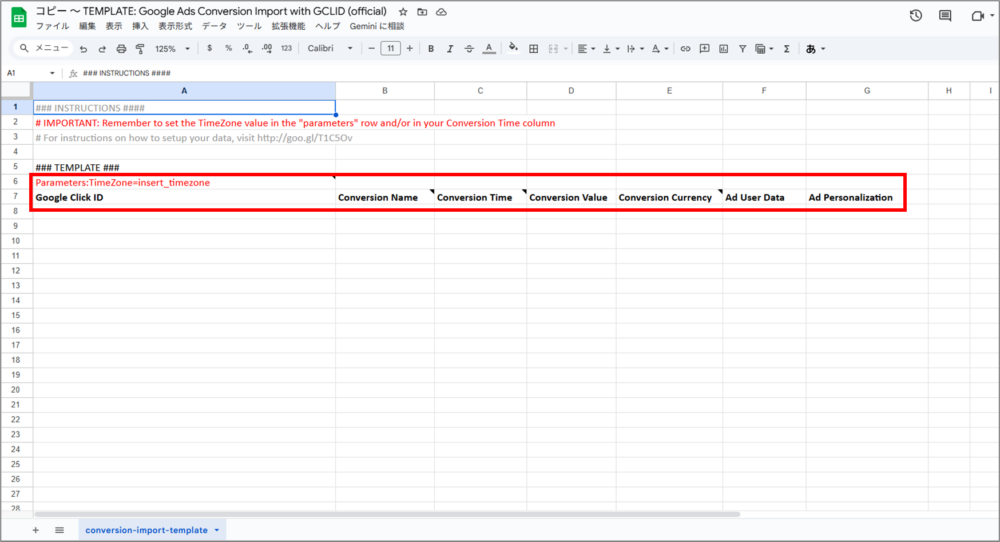Toggle italic text formatting
The image size is (1000, 542).
point(450,48)
